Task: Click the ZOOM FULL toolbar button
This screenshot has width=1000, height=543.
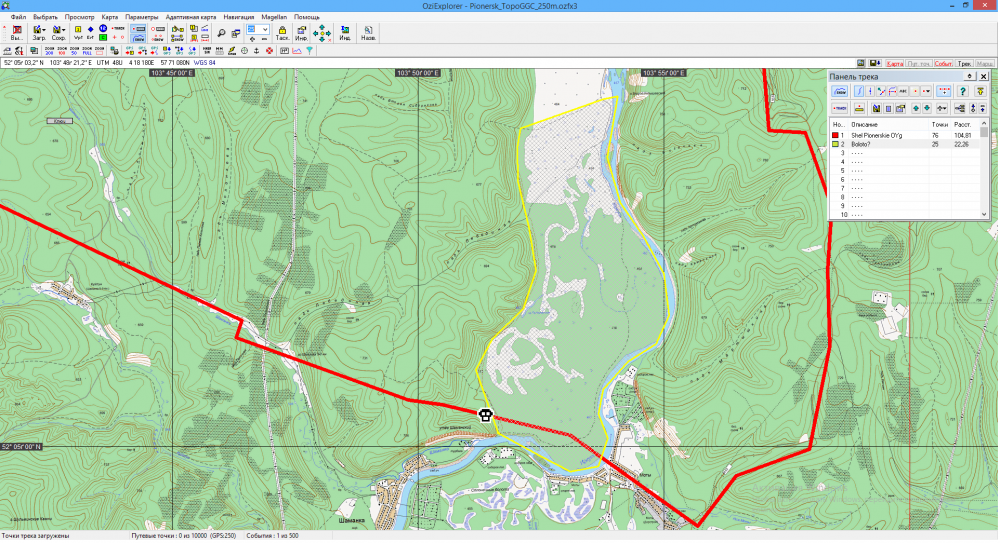Action: click(88, 49)
